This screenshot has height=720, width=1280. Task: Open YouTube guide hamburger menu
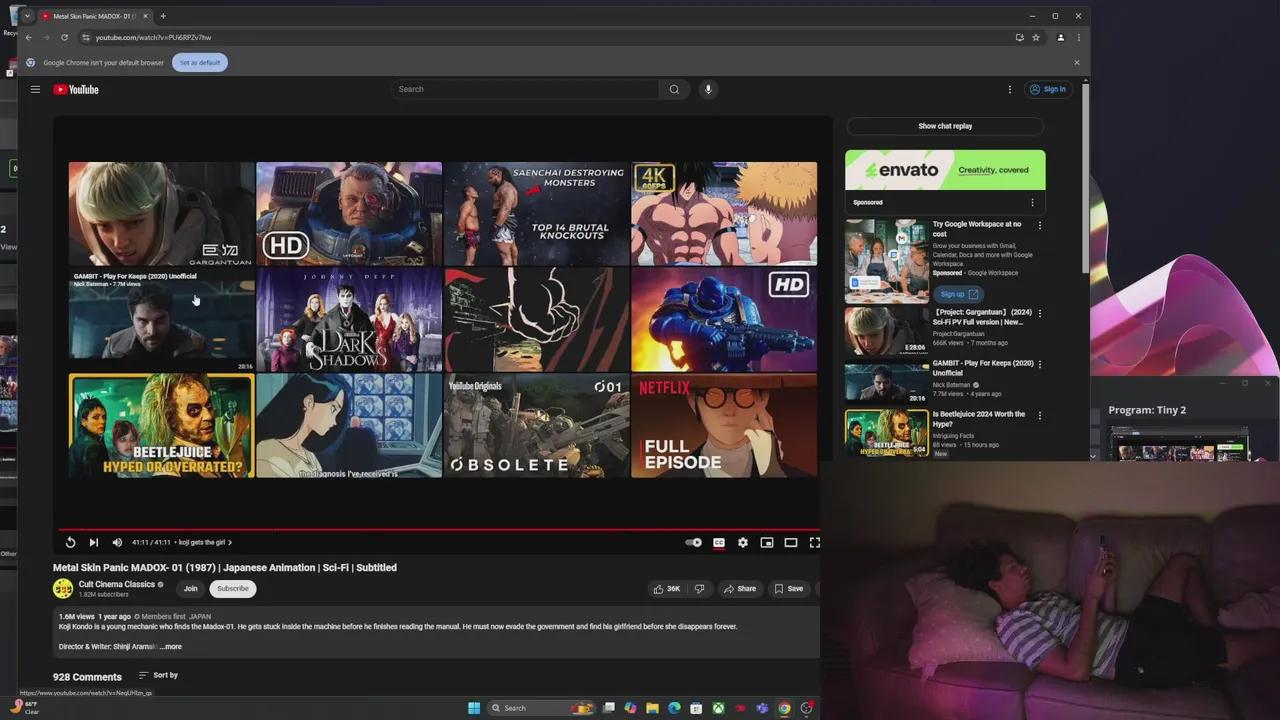(35, 89)
